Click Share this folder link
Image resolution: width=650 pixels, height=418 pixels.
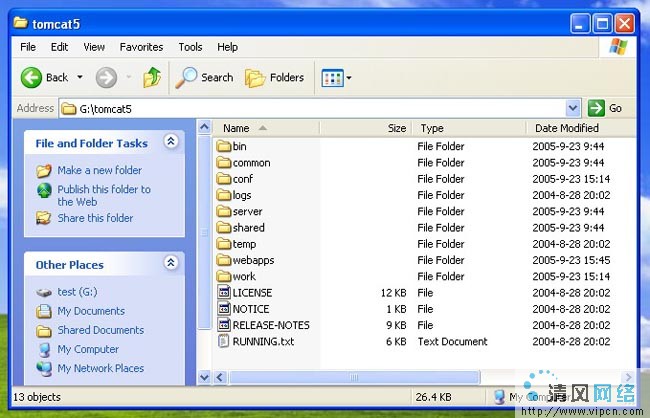point(95,218)
